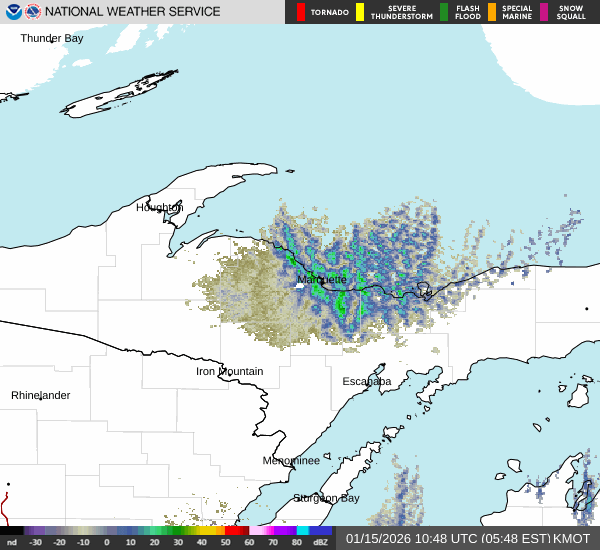Screen dimensions: 600x550
Task: Click the orange Special Marine swatch
Action: coord(492,12)
